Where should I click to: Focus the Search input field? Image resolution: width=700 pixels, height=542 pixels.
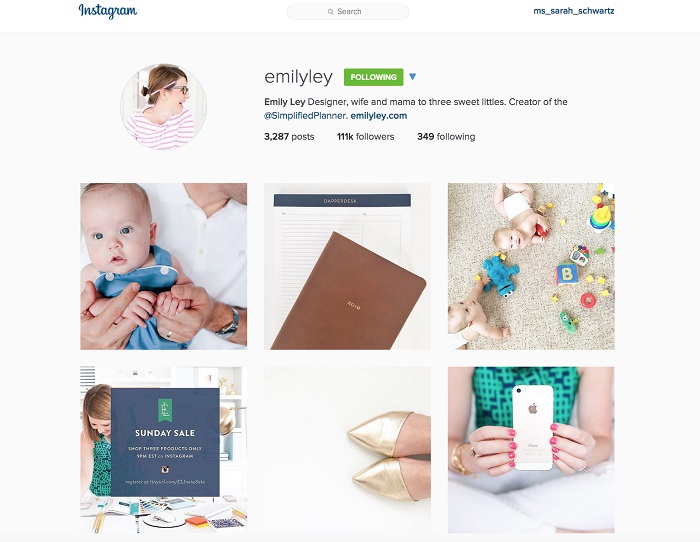347,12
